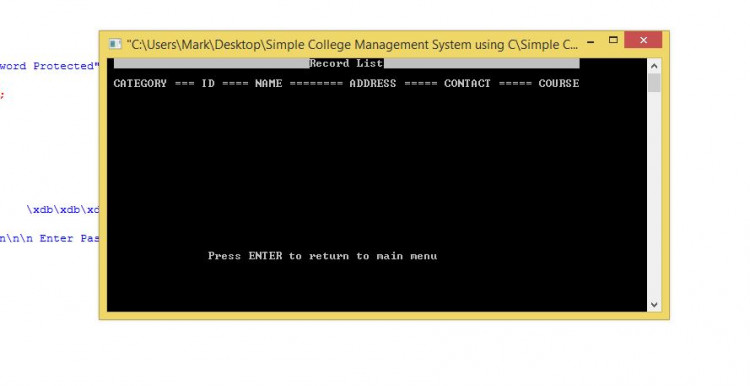The width and height of the screenshot is (750, 386).
Task: Select the CATEGORY column header text
Action: 140,83
